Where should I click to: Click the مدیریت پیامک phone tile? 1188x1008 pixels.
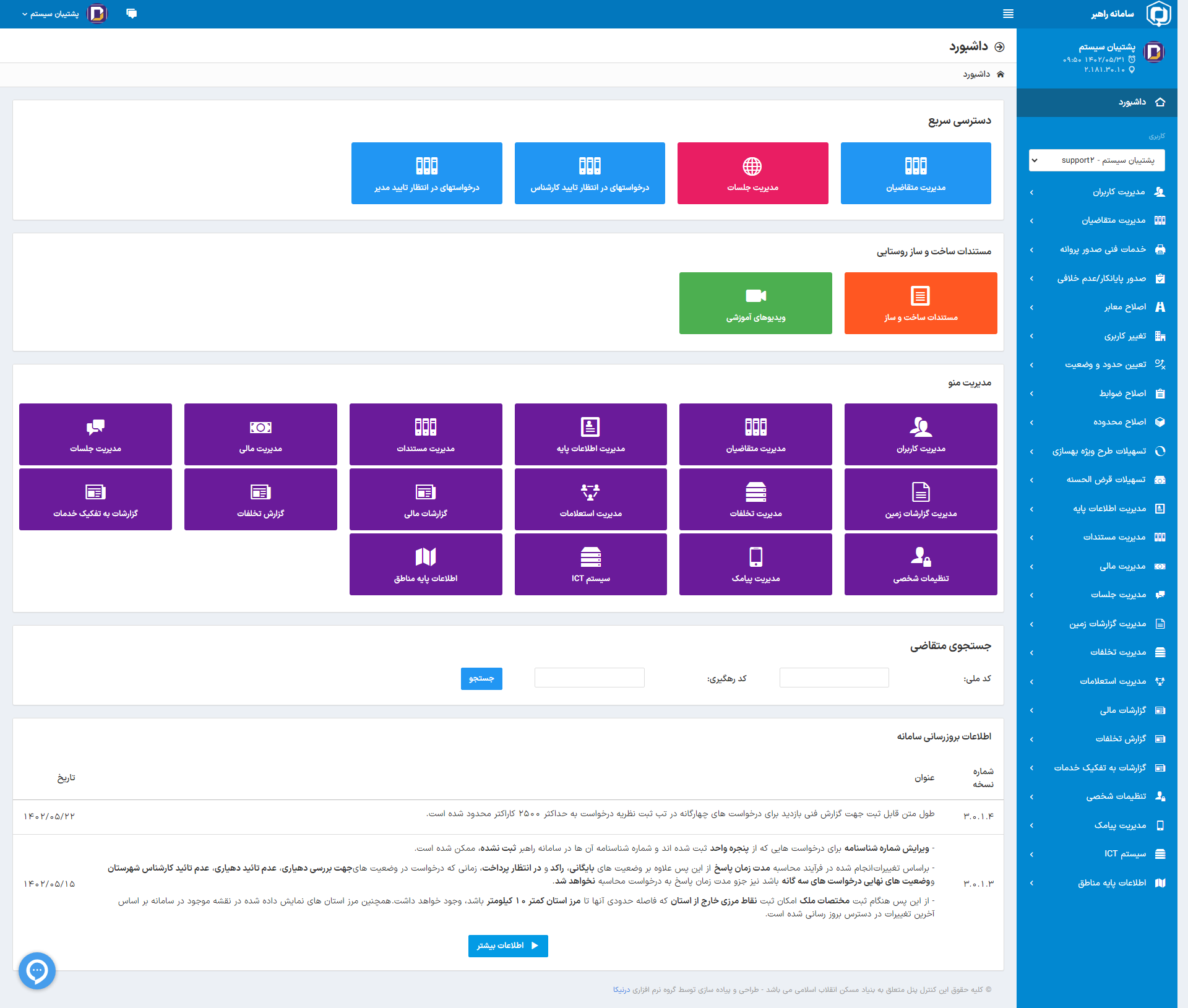pos(755,564)
